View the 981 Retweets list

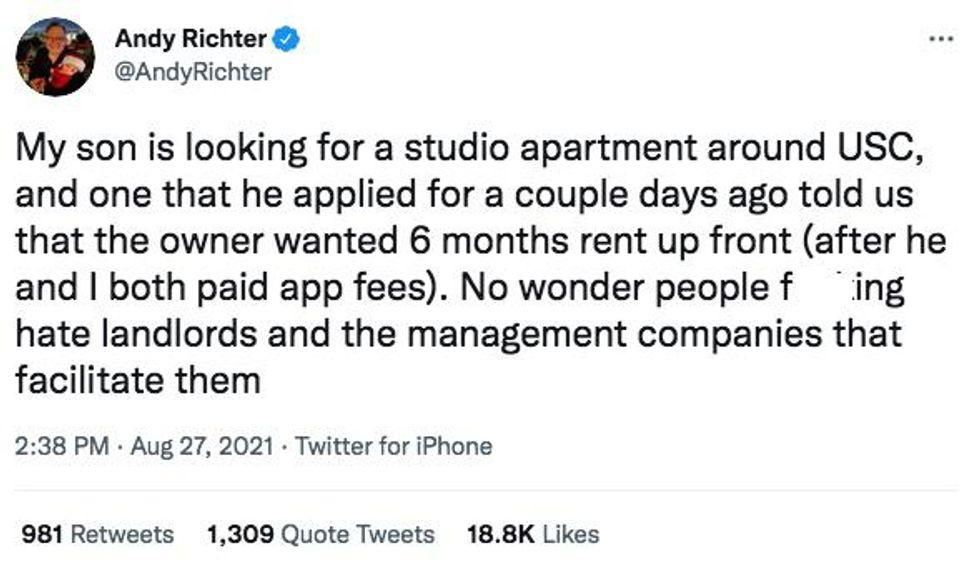click(x=97, y=534)
